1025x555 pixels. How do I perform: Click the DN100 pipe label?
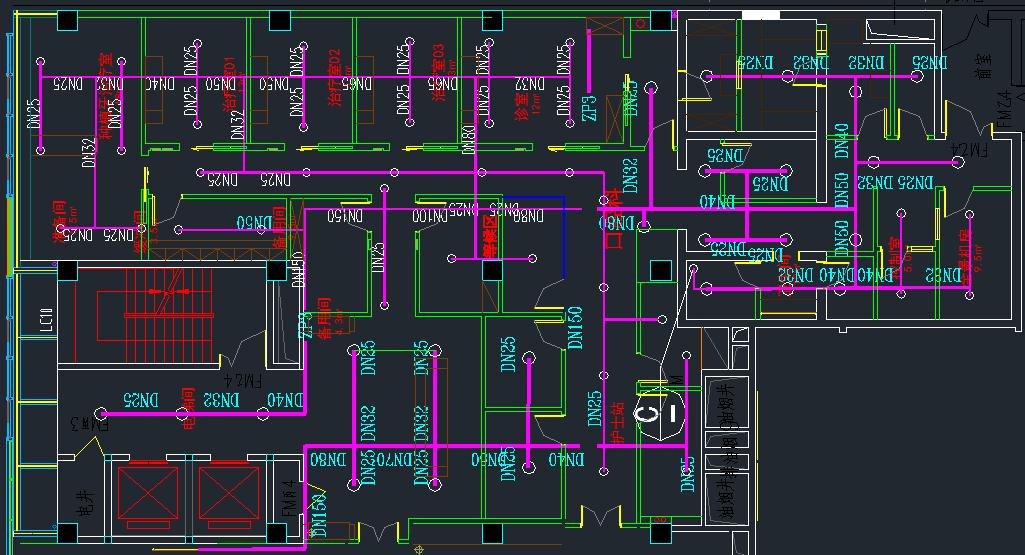tap(429, 216)
